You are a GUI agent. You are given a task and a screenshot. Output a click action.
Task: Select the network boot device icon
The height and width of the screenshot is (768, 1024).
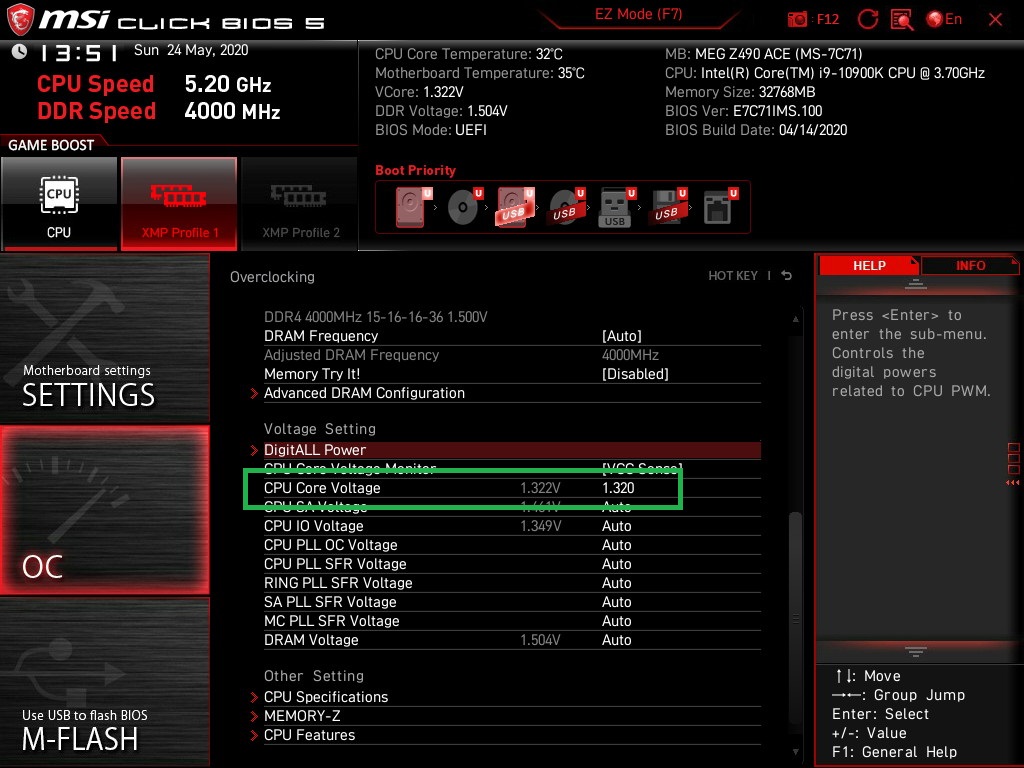pyautogui.click(x=720, y=206)
